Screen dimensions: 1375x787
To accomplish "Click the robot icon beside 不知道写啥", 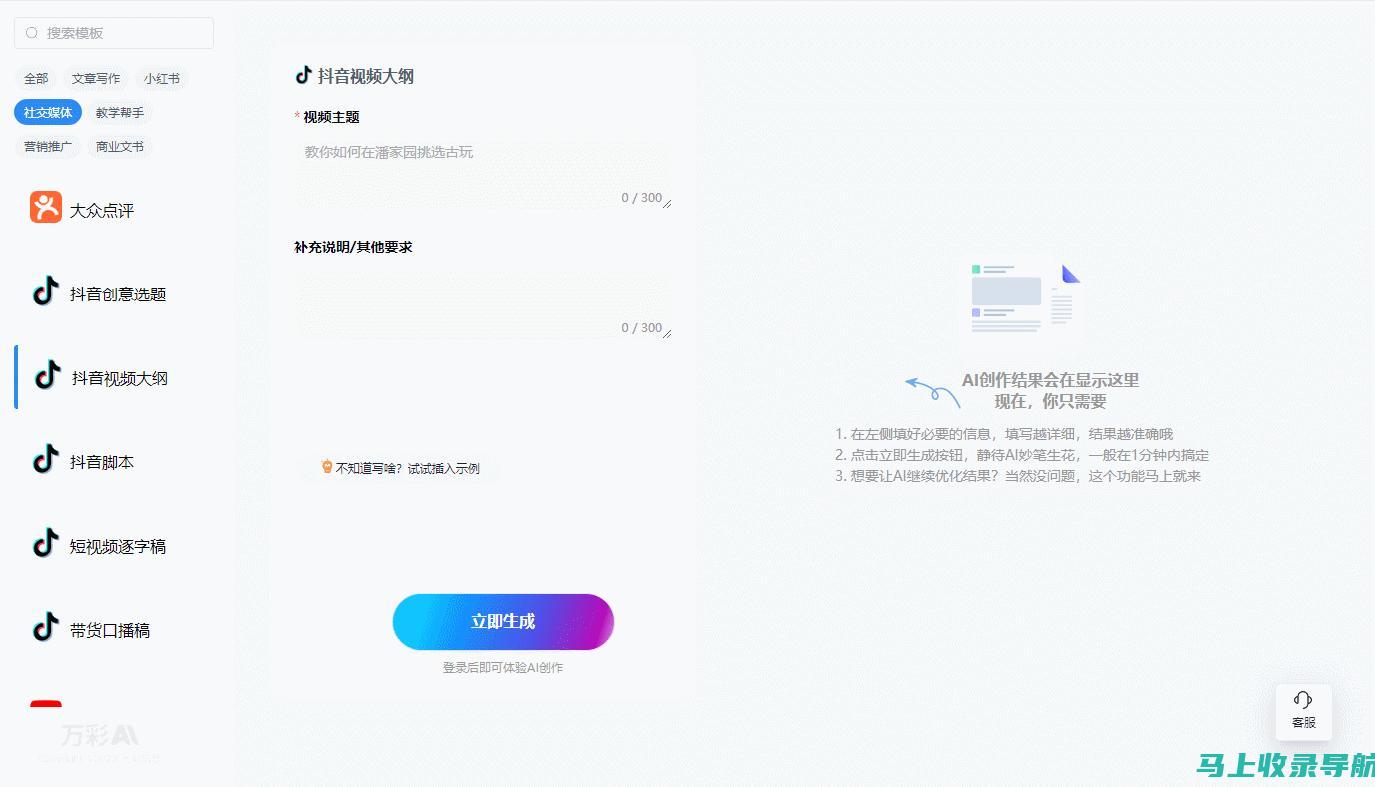I will [x=326, y=466].
